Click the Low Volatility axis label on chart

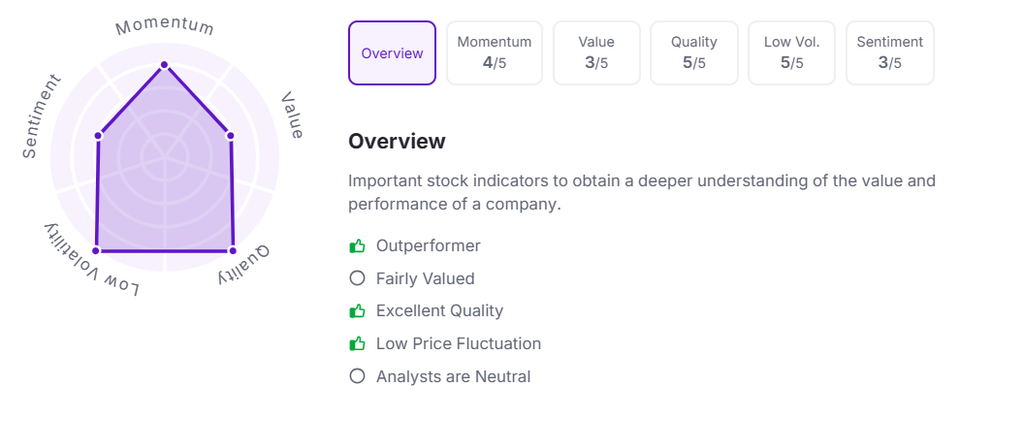91,261
